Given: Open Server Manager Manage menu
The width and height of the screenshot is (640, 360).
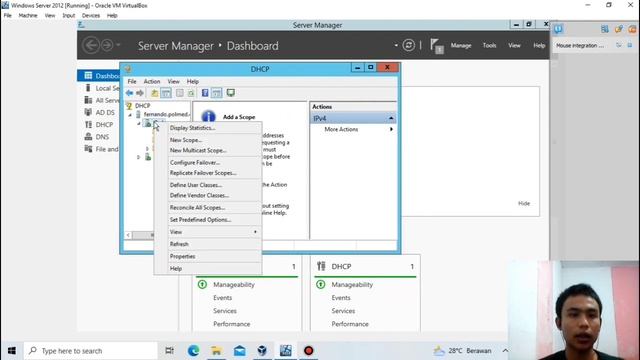Looking at the screenshot, I should [461, 46].
